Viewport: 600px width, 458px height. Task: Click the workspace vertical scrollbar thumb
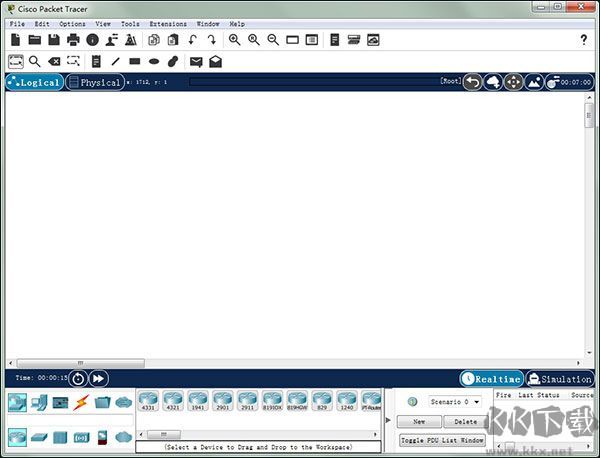click(x=589, y=116)
